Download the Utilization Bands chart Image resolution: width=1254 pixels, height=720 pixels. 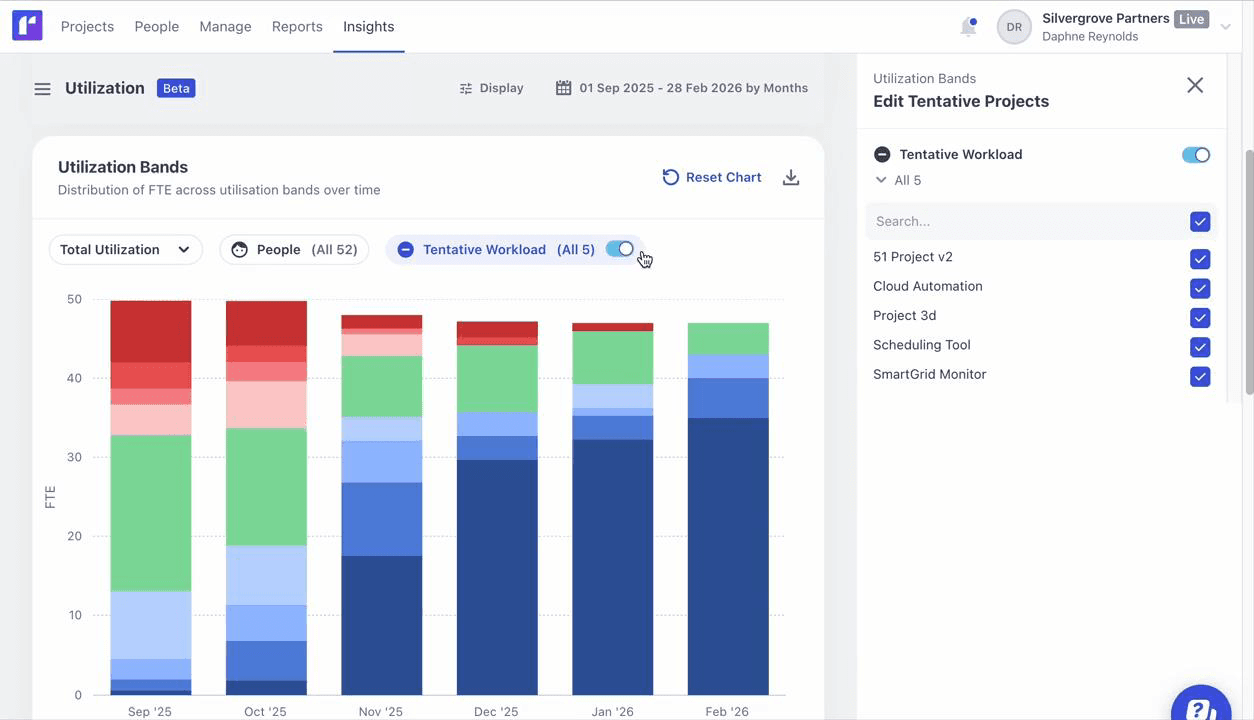click(x=791, y=177)
